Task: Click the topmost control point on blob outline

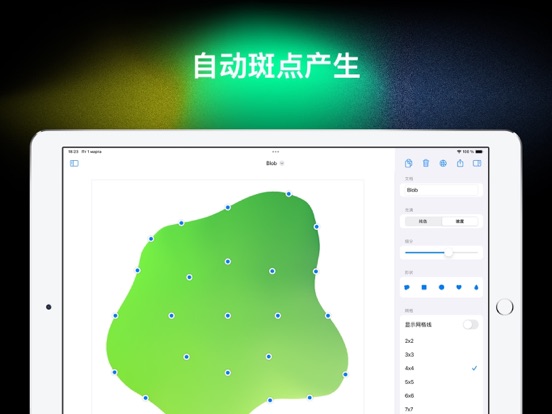Action: (289, 194)
